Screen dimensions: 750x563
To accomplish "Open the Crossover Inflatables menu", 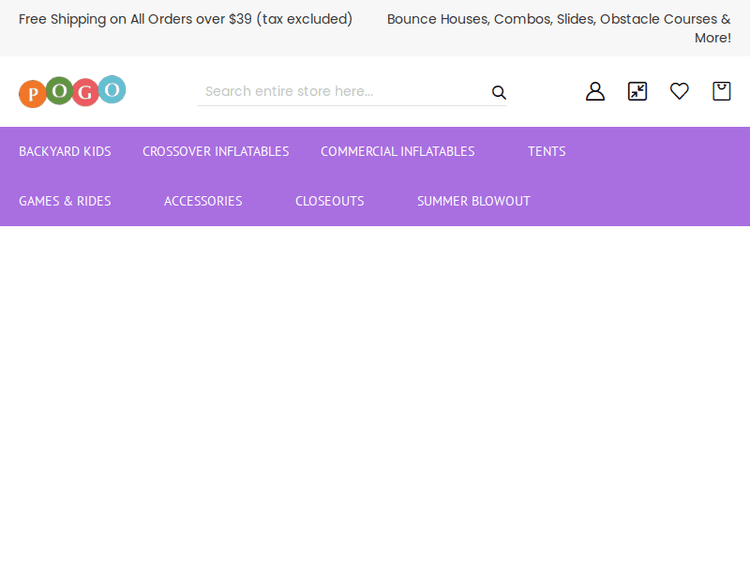I will pyautogui.click(x=215, y=151).
